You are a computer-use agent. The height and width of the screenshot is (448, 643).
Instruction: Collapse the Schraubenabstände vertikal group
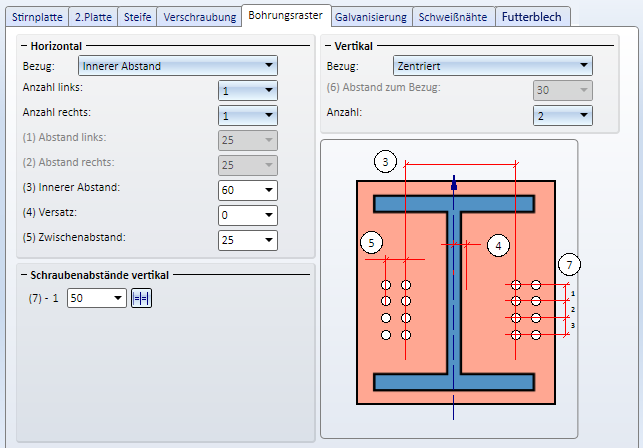(x=24, y=275)
